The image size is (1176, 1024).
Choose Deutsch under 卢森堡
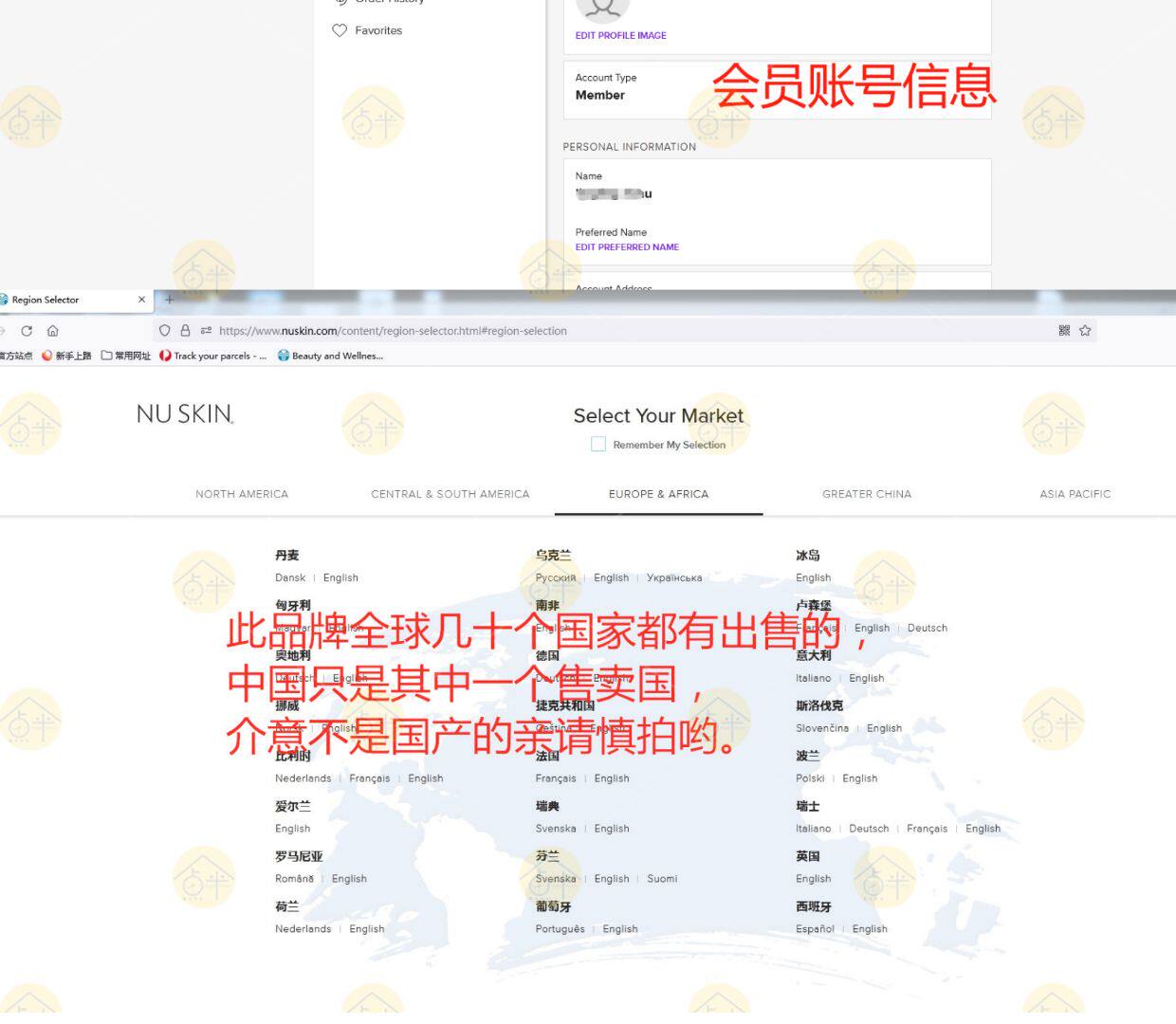pyautogui.click(x=928, y=629)
